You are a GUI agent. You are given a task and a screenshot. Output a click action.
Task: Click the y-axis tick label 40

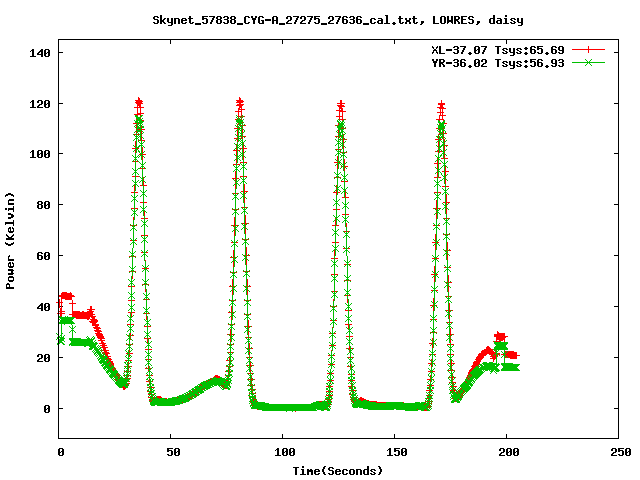(43, 307)
